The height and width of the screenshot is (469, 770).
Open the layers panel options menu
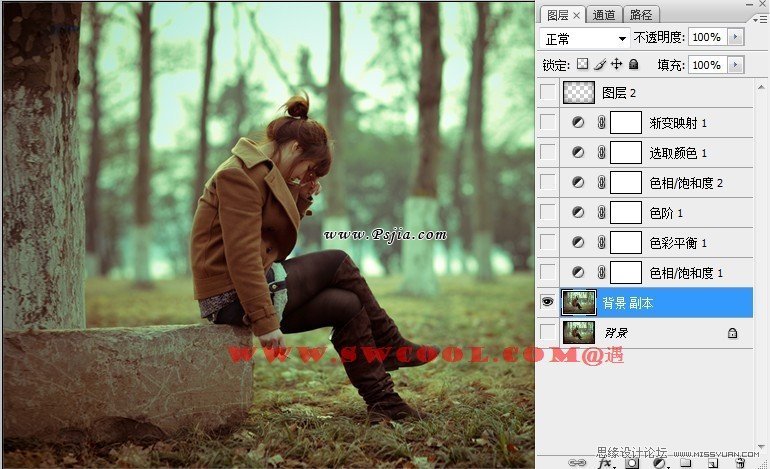[x=759, y=19]
